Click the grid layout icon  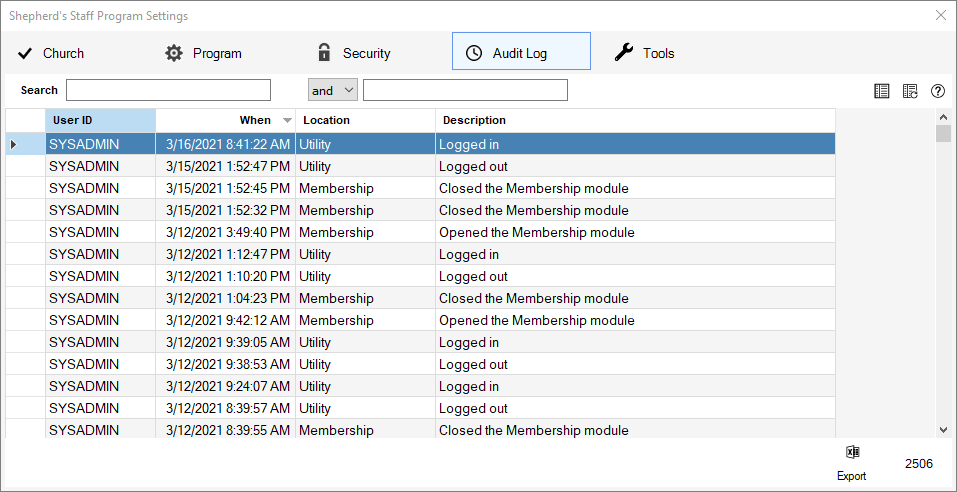(881, 91)
